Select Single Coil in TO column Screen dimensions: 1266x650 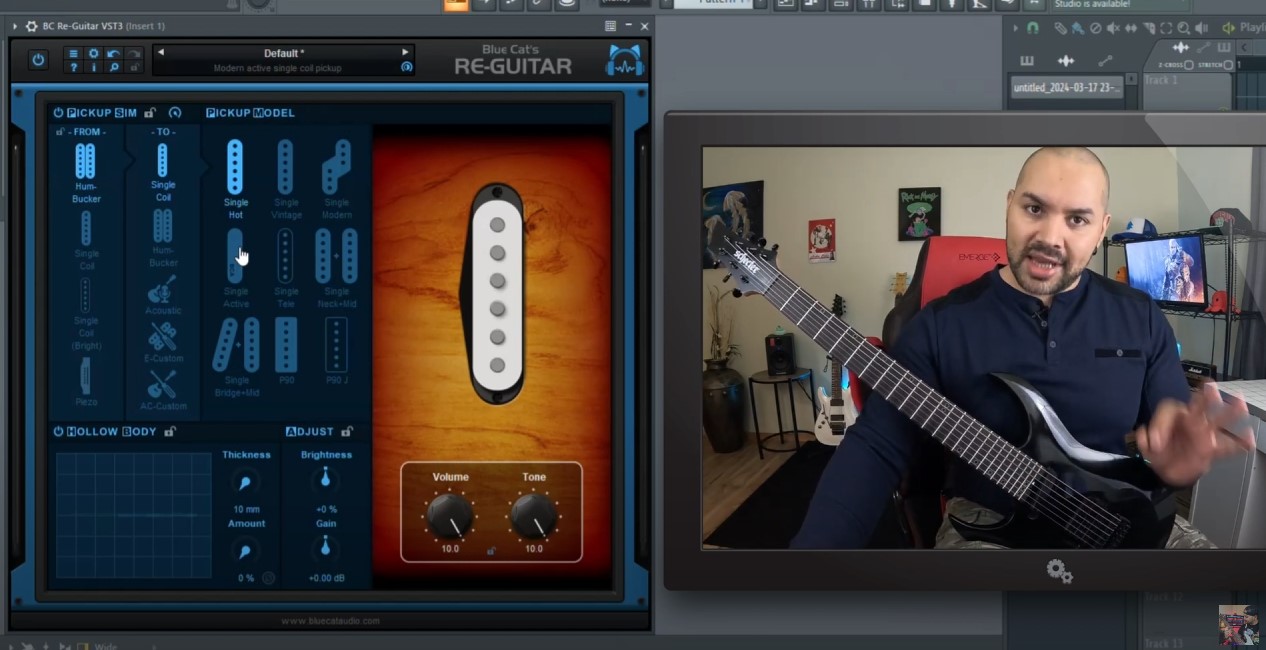tap(163, 171)
